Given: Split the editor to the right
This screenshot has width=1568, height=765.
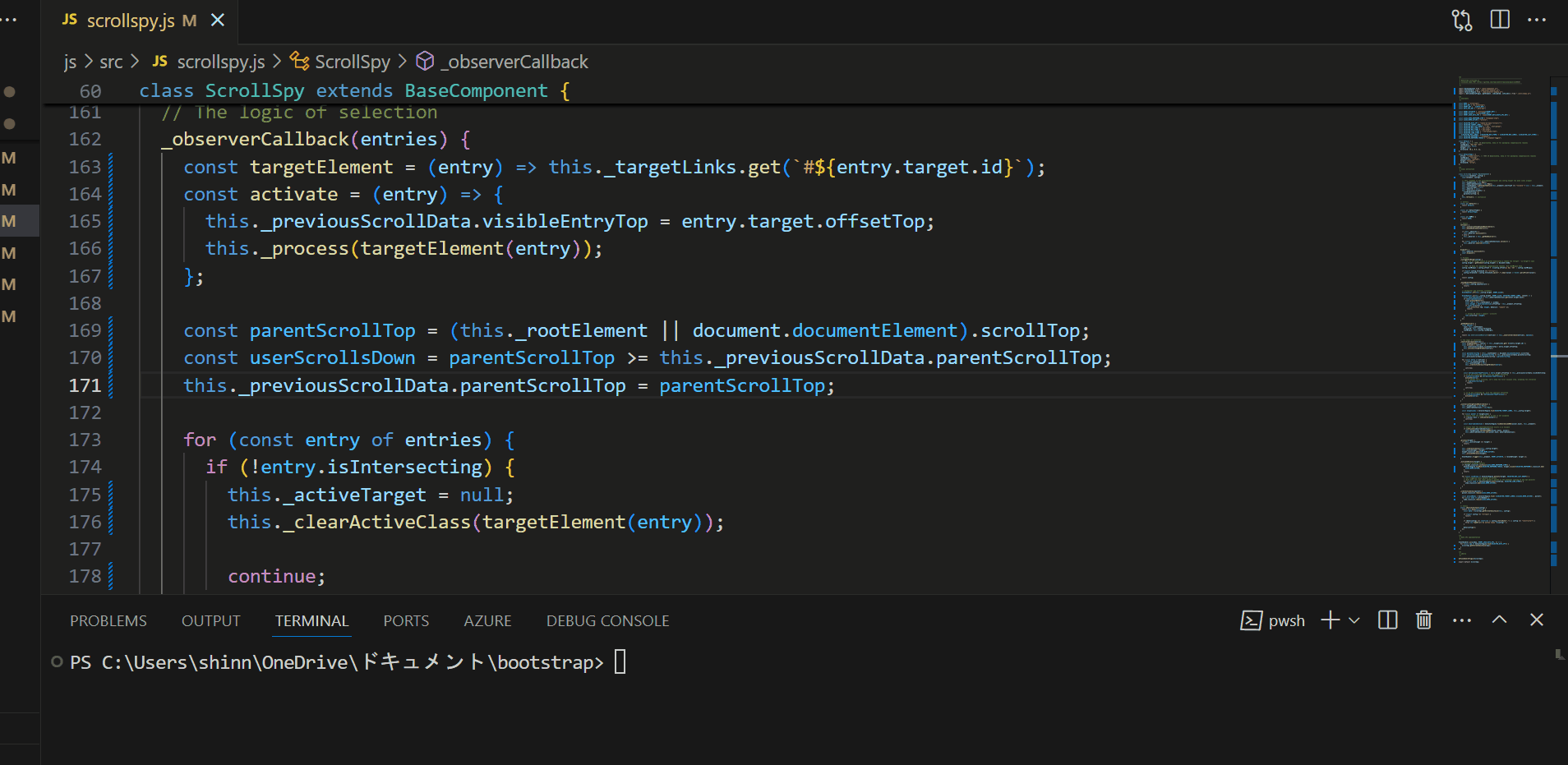Looking at the screenshot, I should point(1500,20).
